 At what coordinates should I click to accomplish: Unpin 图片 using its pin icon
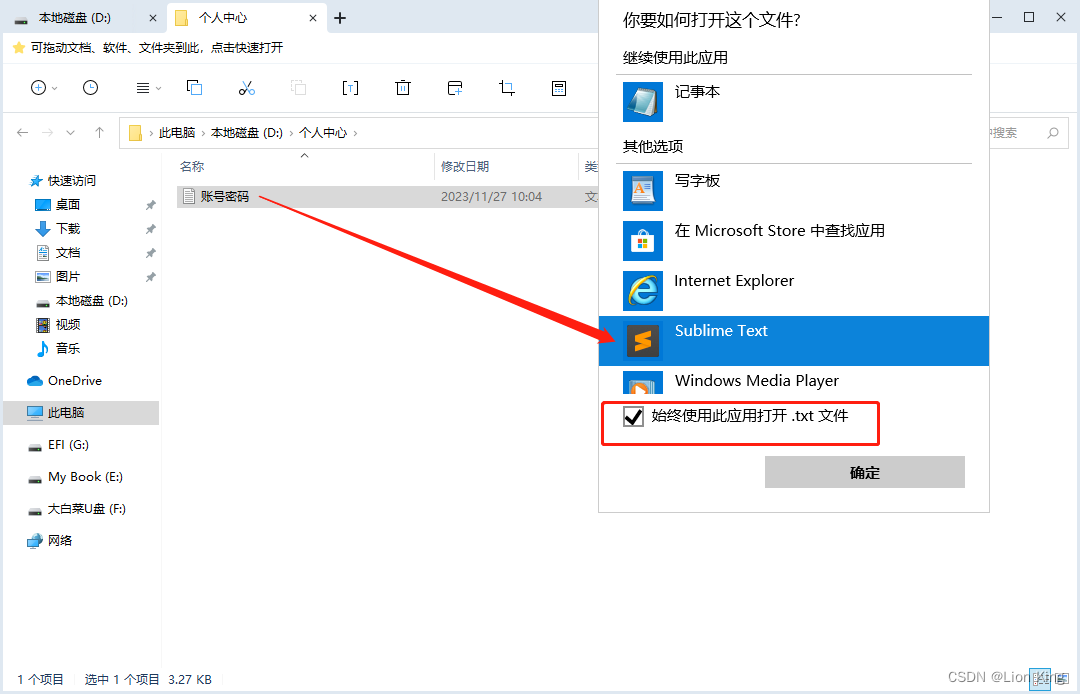[150, 277]
